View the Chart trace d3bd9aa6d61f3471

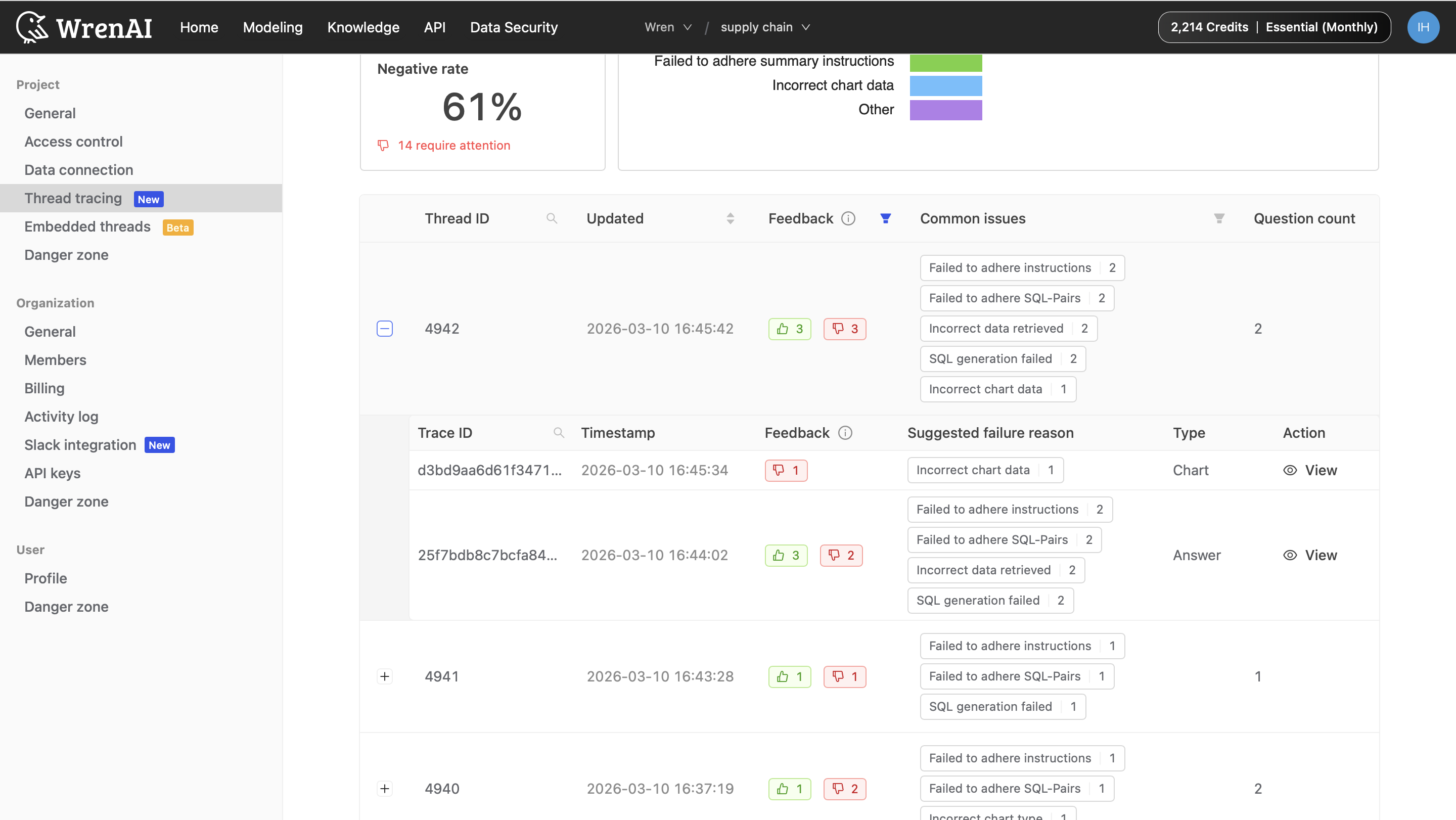tap(1309, 470)
